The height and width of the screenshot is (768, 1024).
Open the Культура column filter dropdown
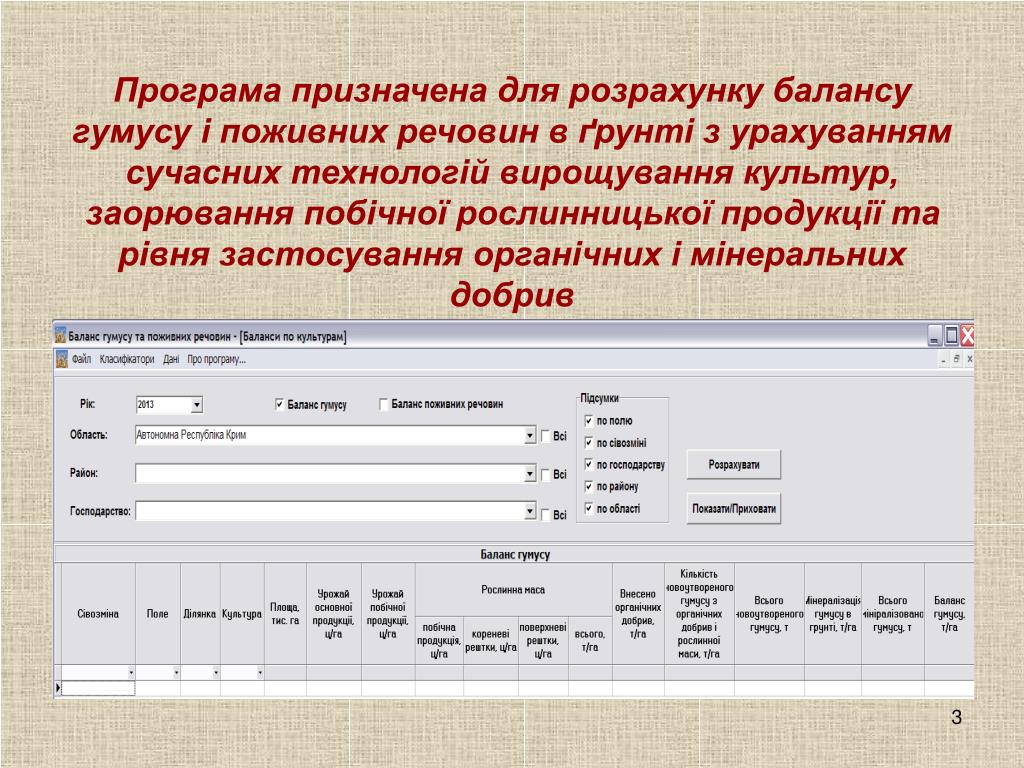(x=260, y=673)
